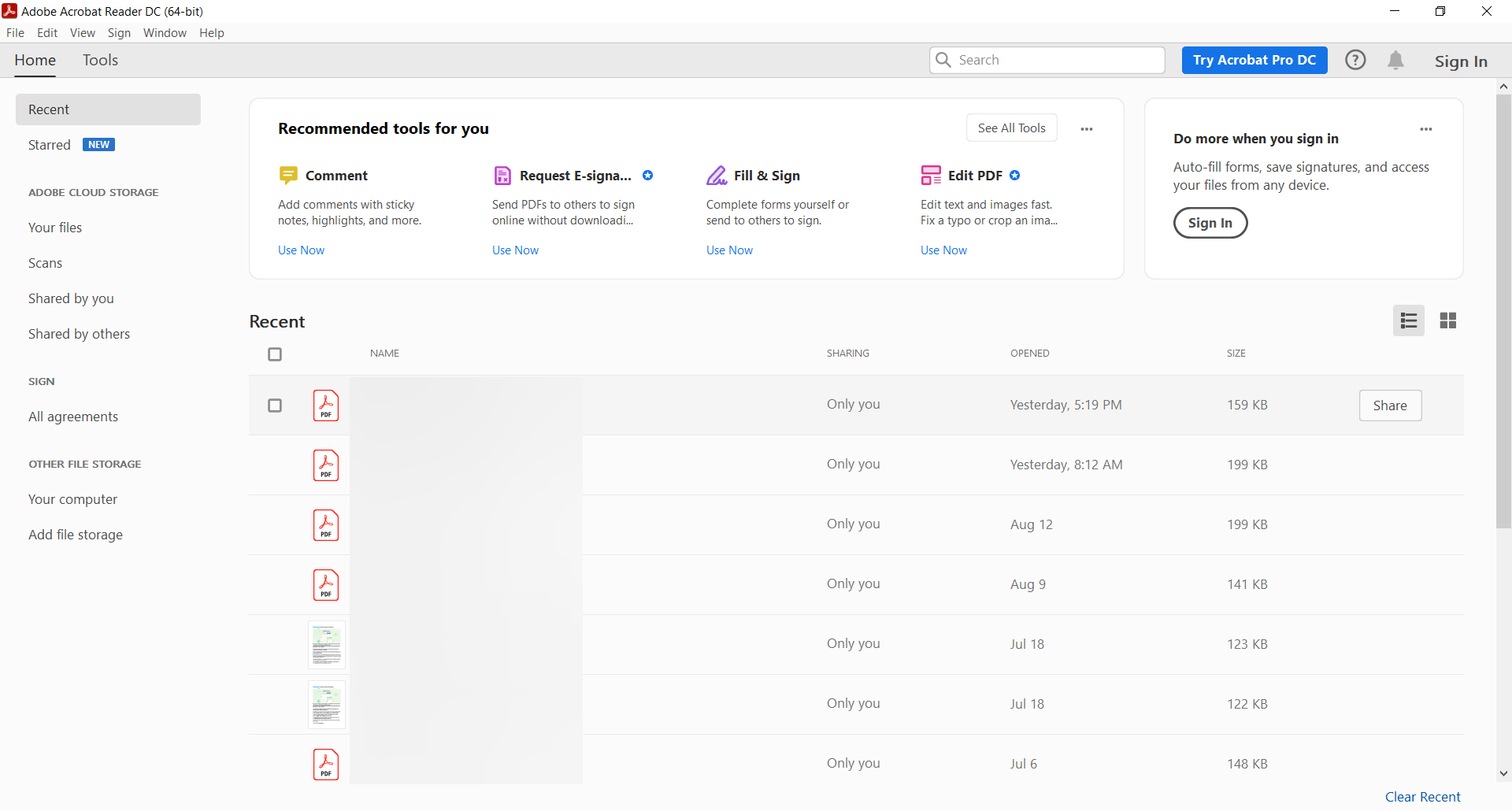Switch to the Tools tab
The height and width of the screenshot is (811, 1512).
(100, 60)
